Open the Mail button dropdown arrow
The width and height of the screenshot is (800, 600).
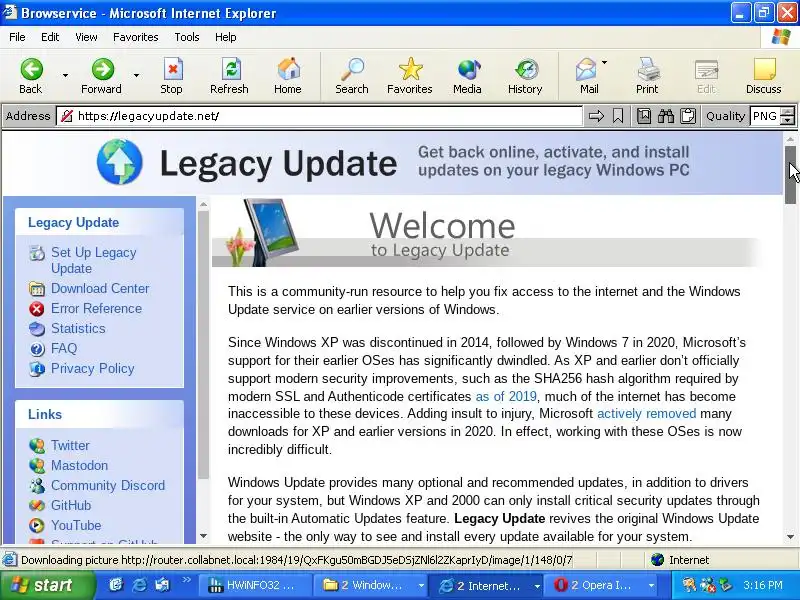605,63
